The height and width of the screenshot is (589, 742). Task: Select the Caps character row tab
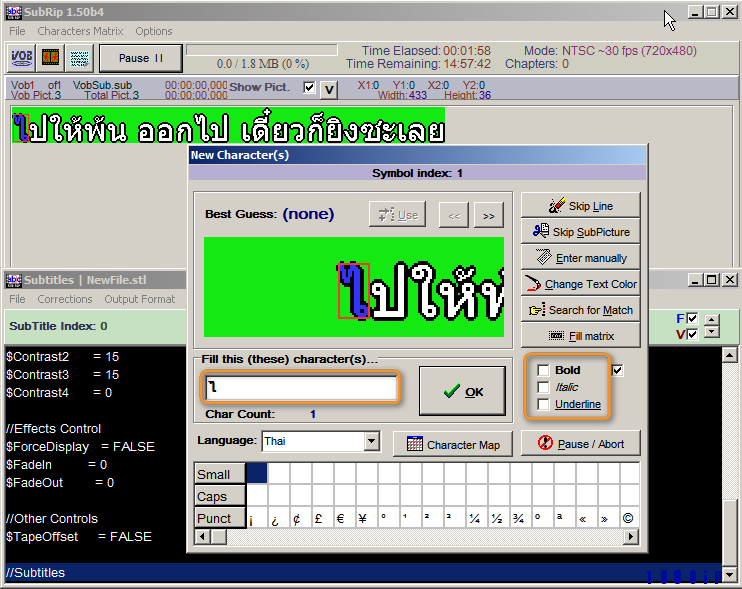pos(220,496)
